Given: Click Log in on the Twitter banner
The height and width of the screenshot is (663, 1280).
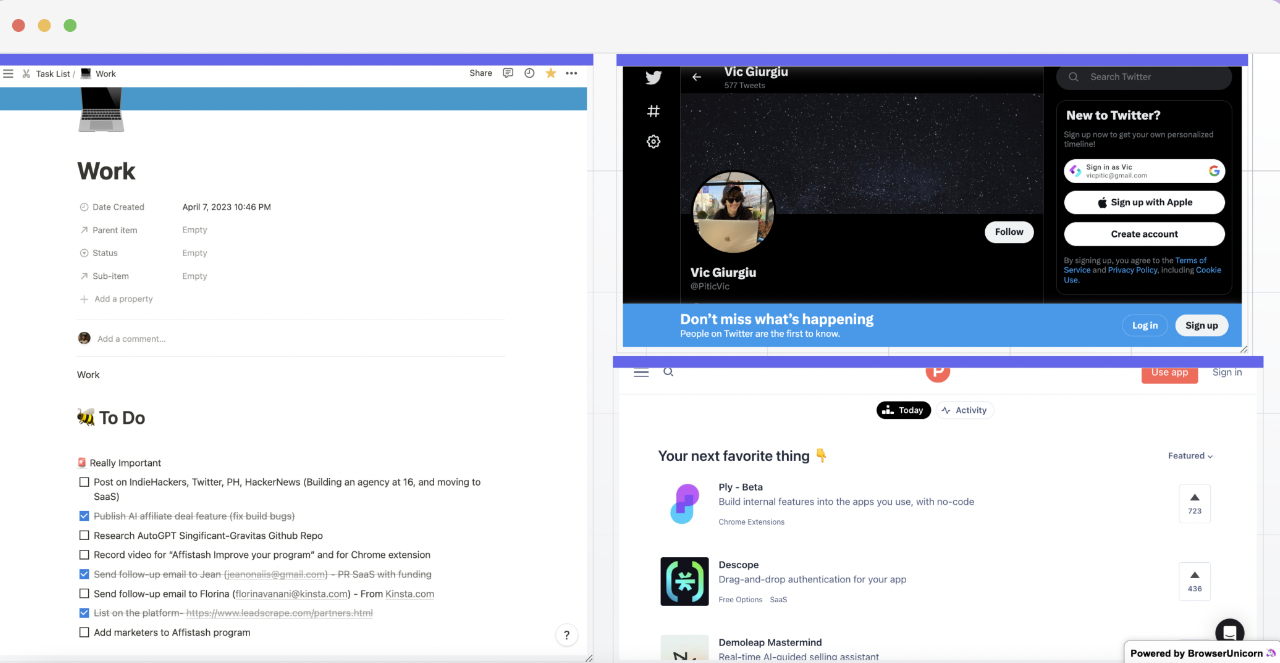Looking at the screenshot, I should (x=1145, y=325).
